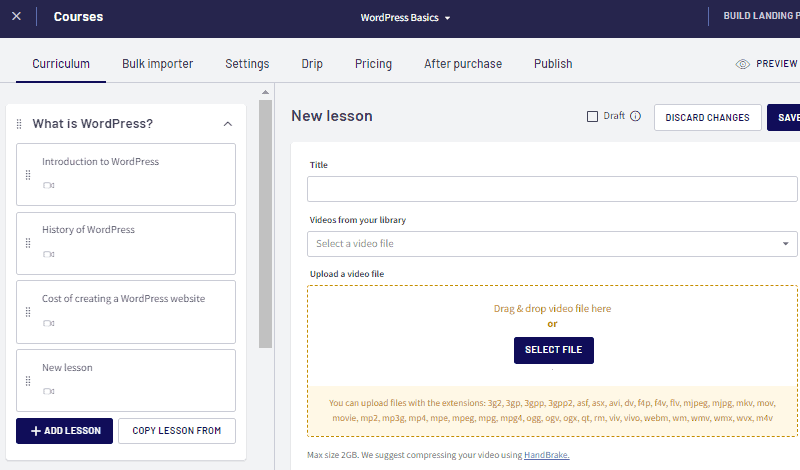Close the Courses editor with the X icon
800x470 pixels.
pos(16,16)
